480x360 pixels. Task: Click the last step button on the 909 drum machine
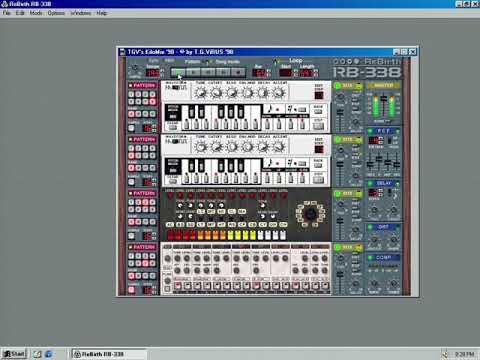[x=326, y=286]
